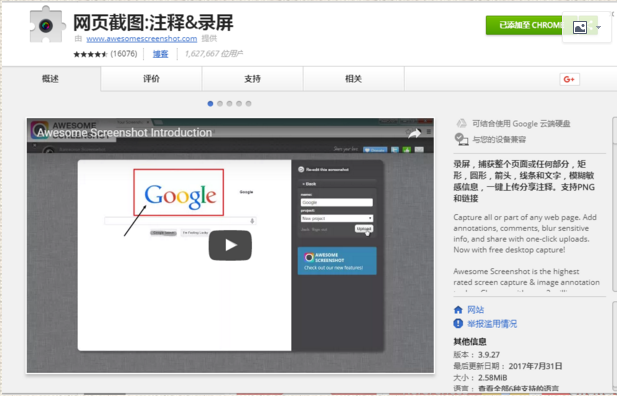Click the 大小: 2.58MiB size text

pyautogui.click(x=480, y=378)
